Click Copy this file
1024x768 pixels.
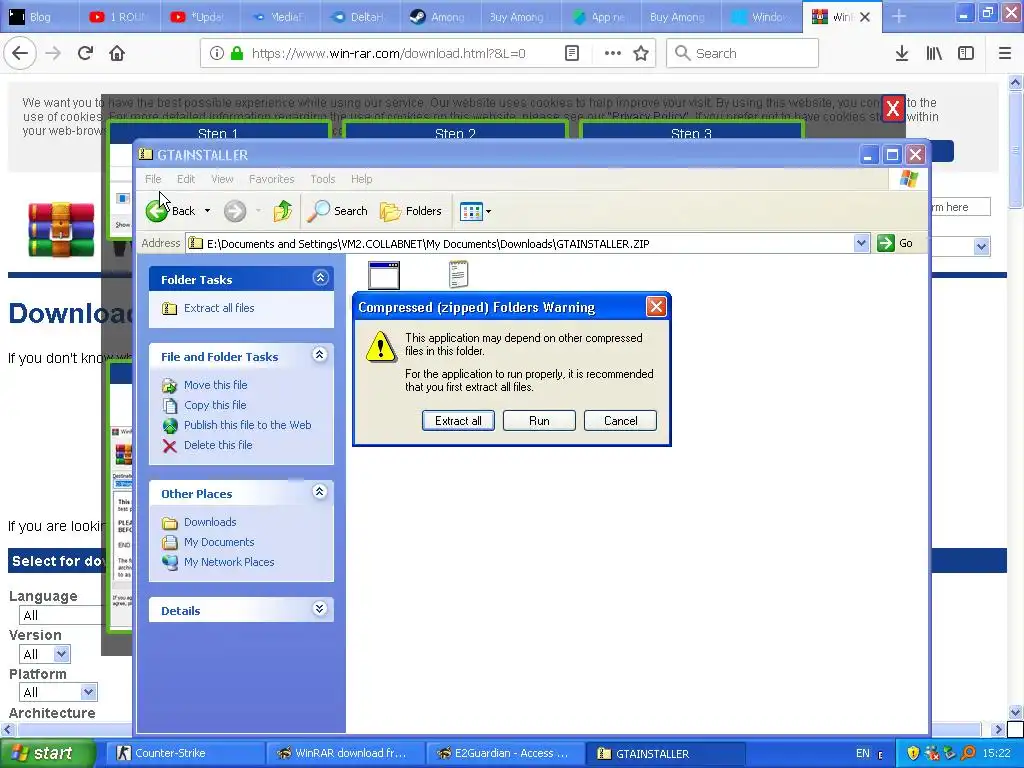[215, 405]
